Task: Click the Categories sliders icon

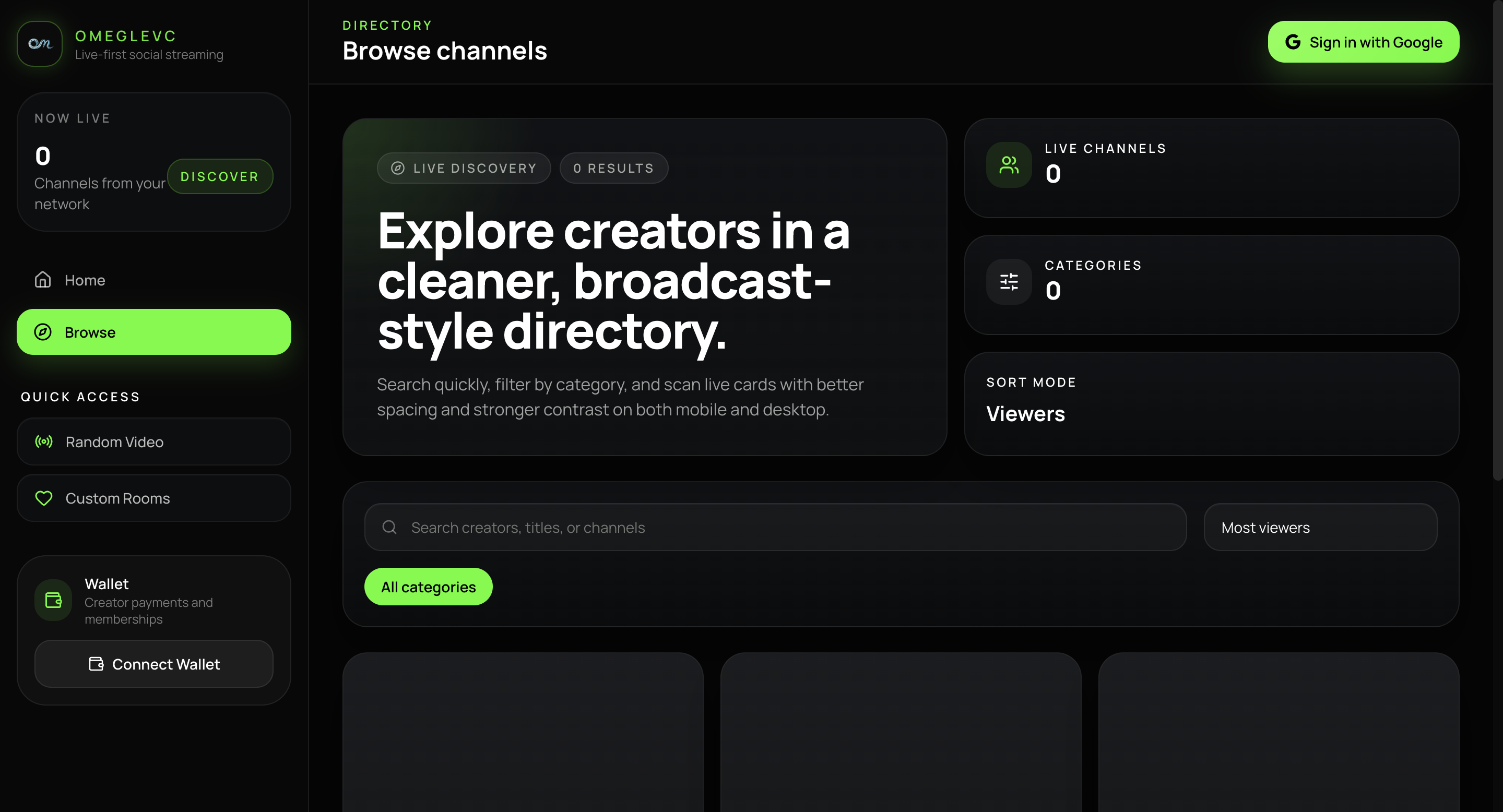Action: click(x=1009, y=282)
